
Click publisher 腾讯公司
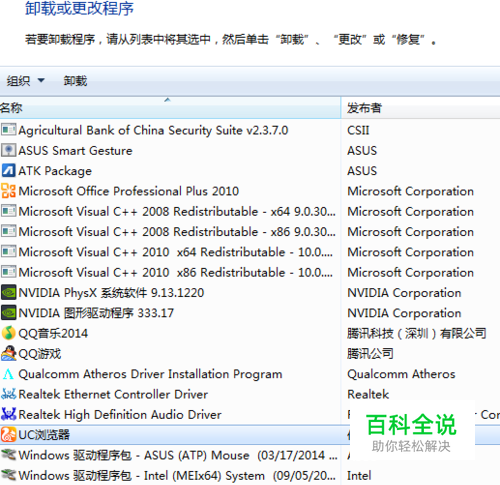[370, 354]
